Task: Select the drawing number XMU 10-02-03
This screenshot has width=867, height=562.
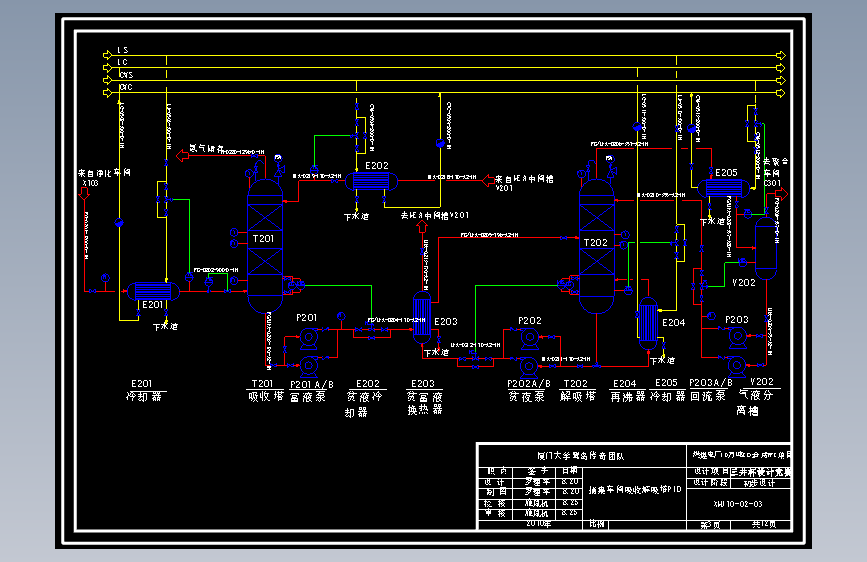Action: point(738,504)
